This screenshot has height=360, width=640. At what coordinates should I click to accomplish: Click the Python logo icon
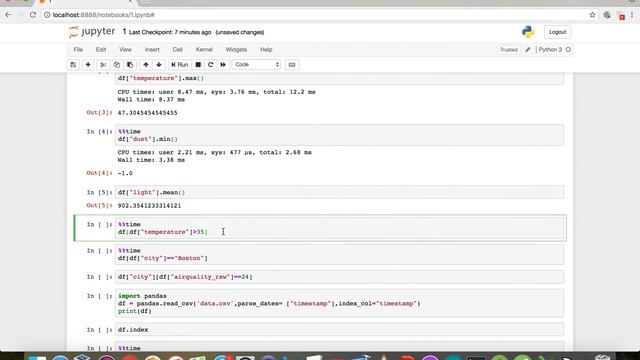[x=528, y=32]
